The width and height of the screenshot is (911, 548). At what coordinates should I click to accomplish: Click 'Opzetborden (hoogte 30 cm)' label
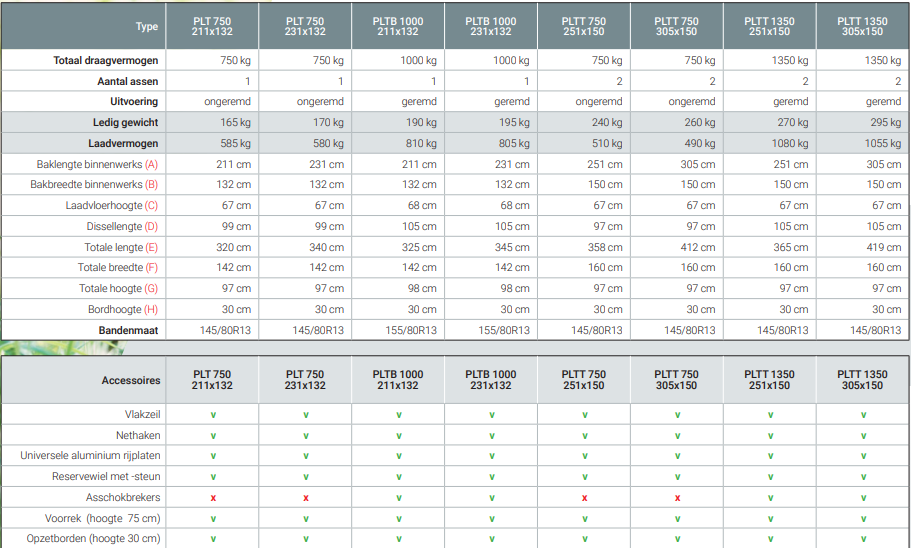pyautogui.click(x=93, y=539)
